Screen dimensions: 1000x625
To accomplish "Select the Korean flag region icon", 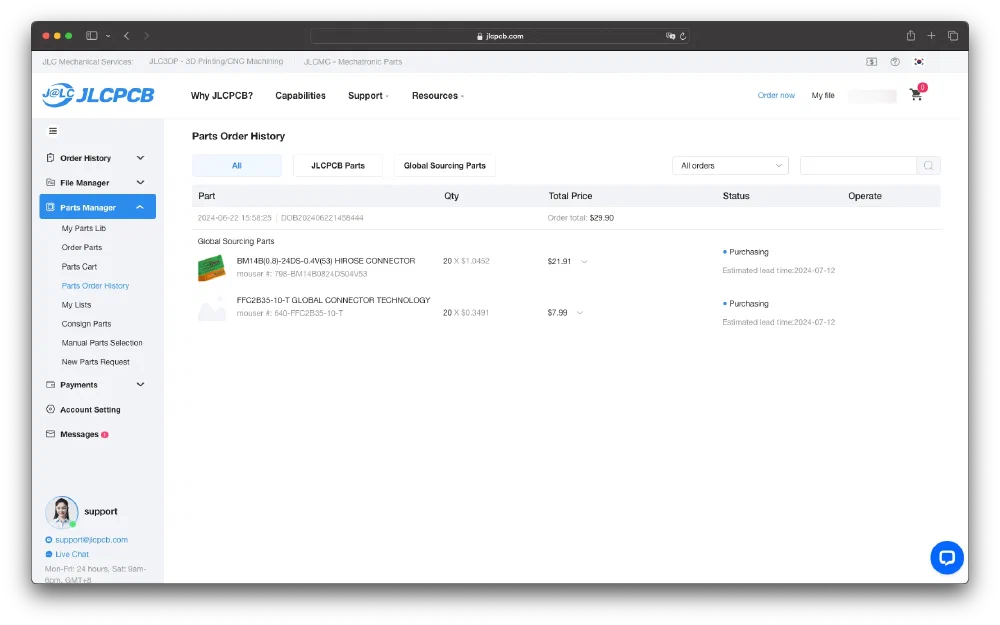I will tap(918, 62).
